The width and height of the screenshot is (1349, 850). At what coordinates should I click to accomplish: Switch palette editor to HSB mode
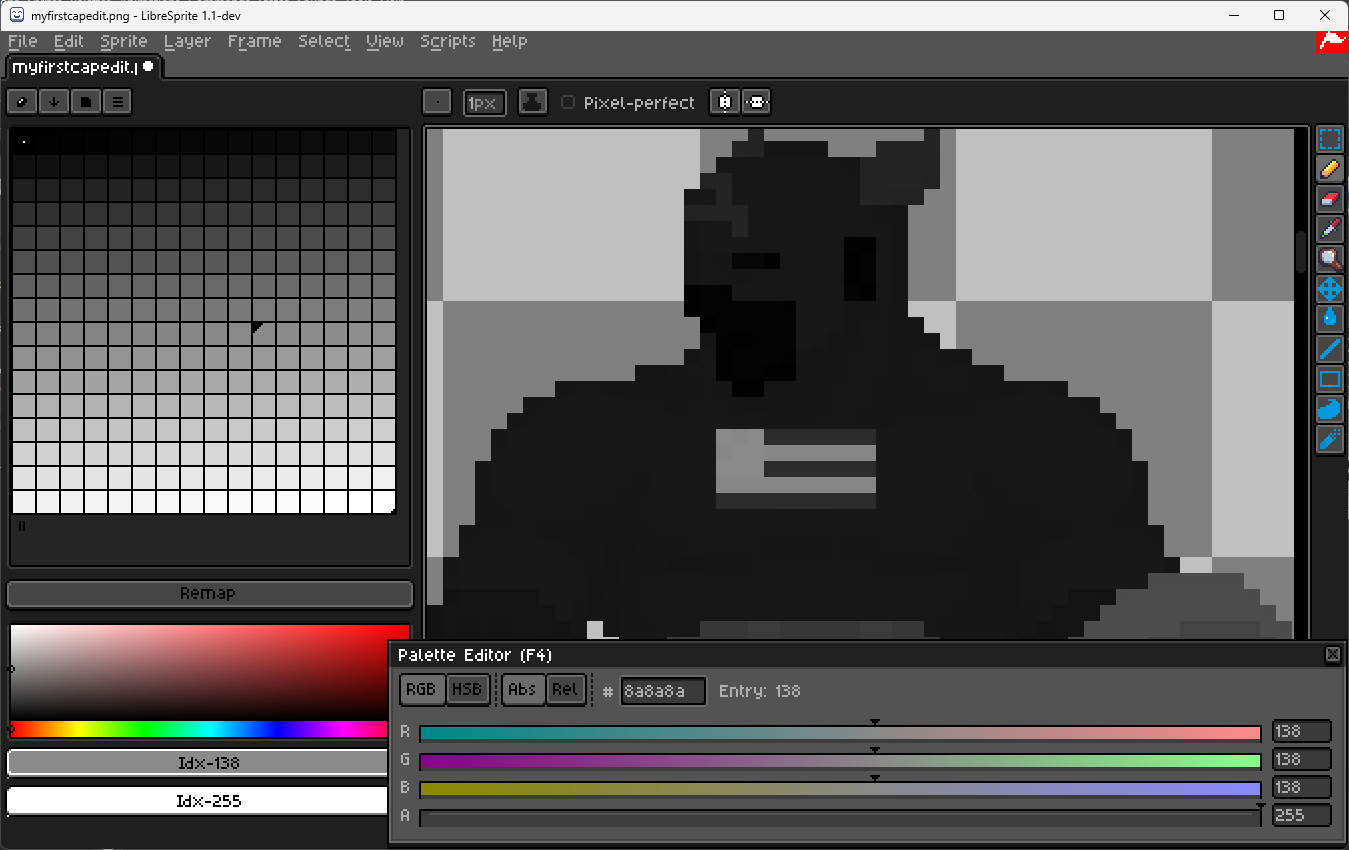[466, 690]
